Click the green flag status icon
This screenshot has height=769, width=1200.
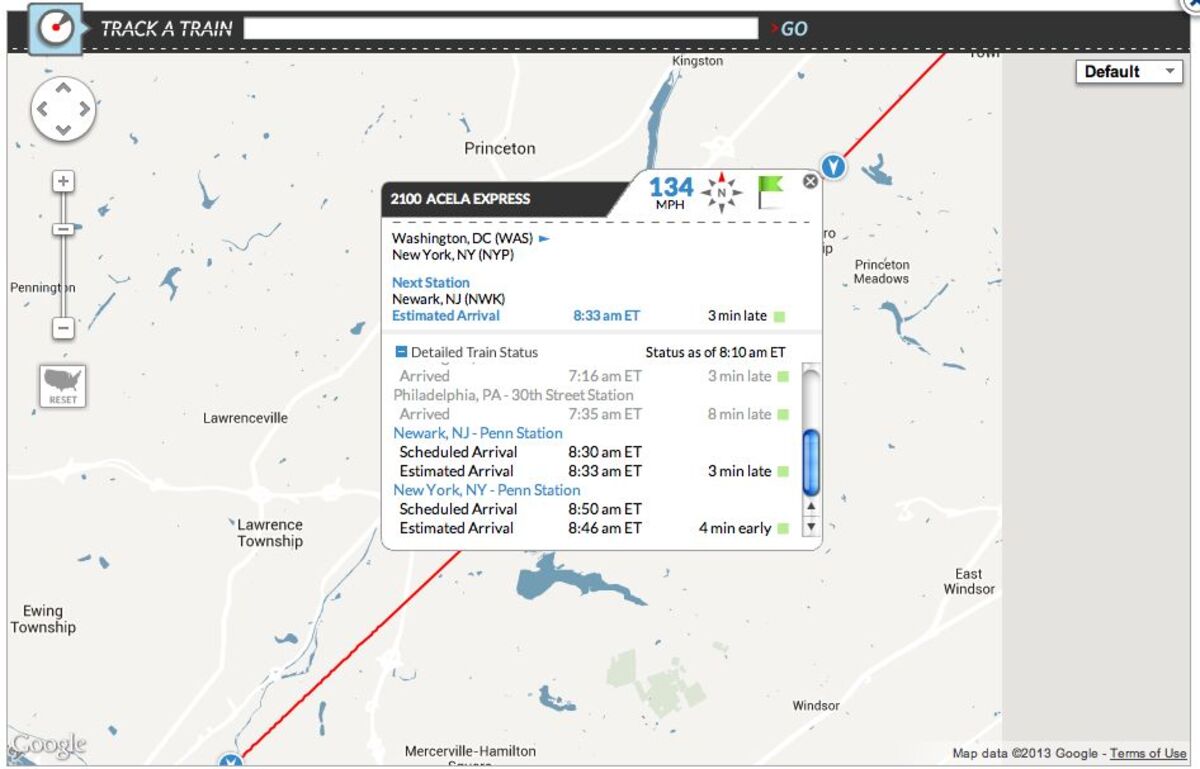click(x=770, y=192)
